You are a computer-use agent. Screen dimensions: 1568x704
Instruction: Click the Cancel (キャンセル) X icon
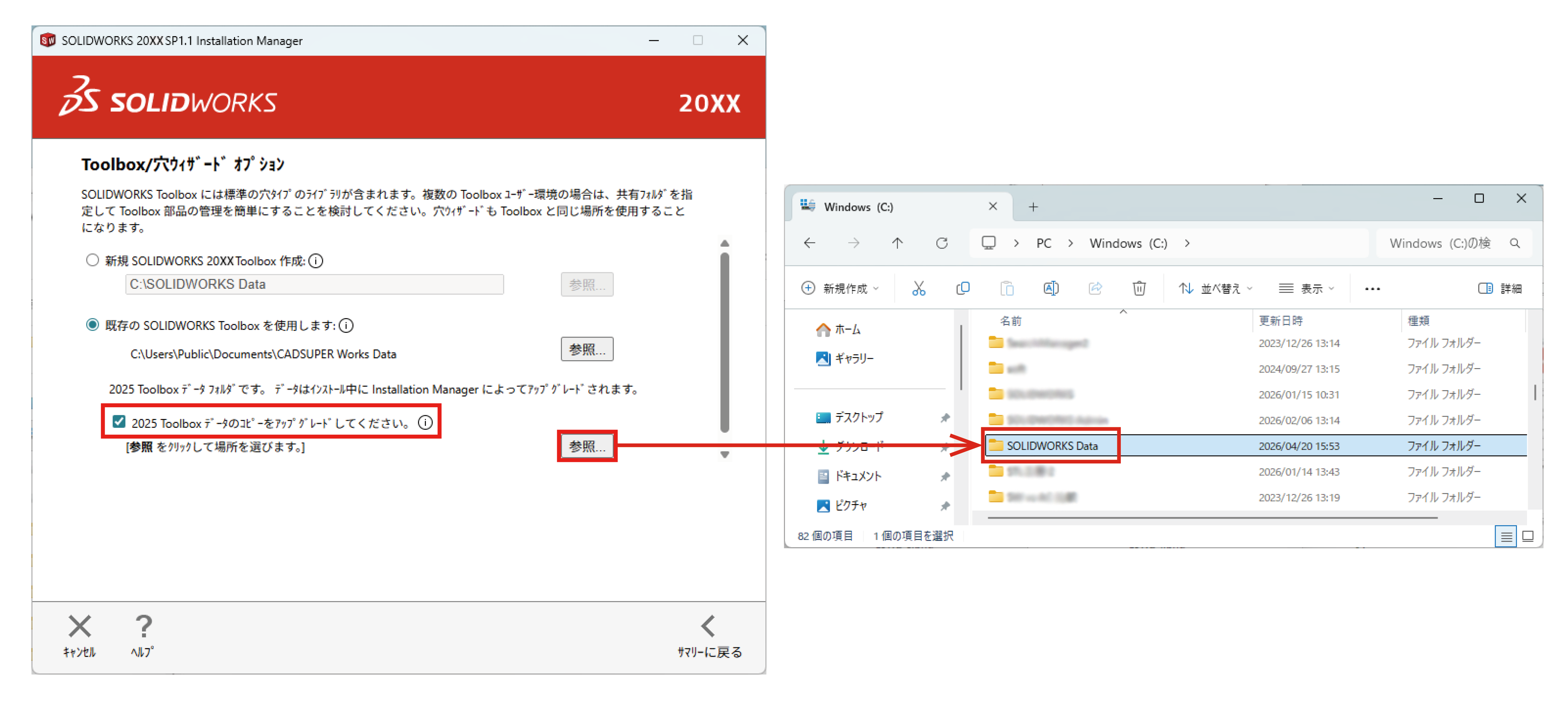click(80, 626)
